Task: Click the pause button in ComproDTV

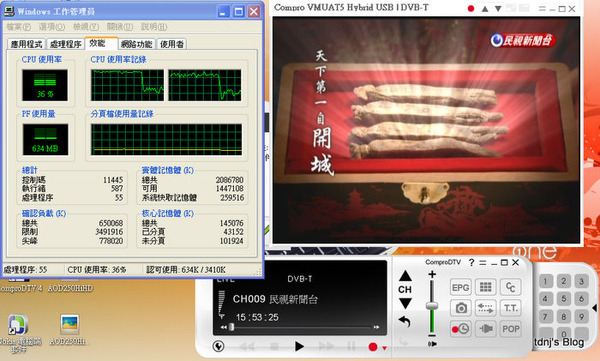Action: coord(351,346)
